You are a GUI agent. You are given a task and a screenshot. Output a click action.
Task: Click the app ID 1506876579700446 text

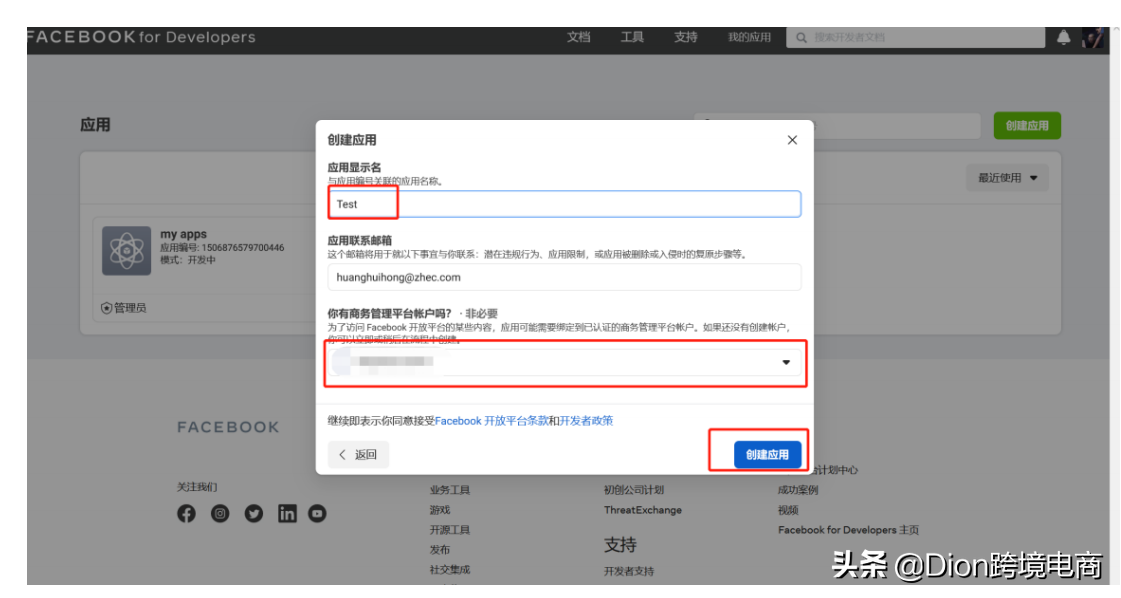pos(222,247)
